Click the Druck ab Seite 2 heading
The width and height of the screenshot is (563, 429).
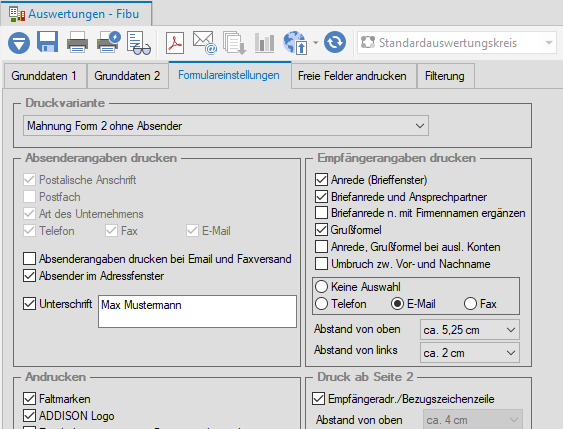coord(365,377)
